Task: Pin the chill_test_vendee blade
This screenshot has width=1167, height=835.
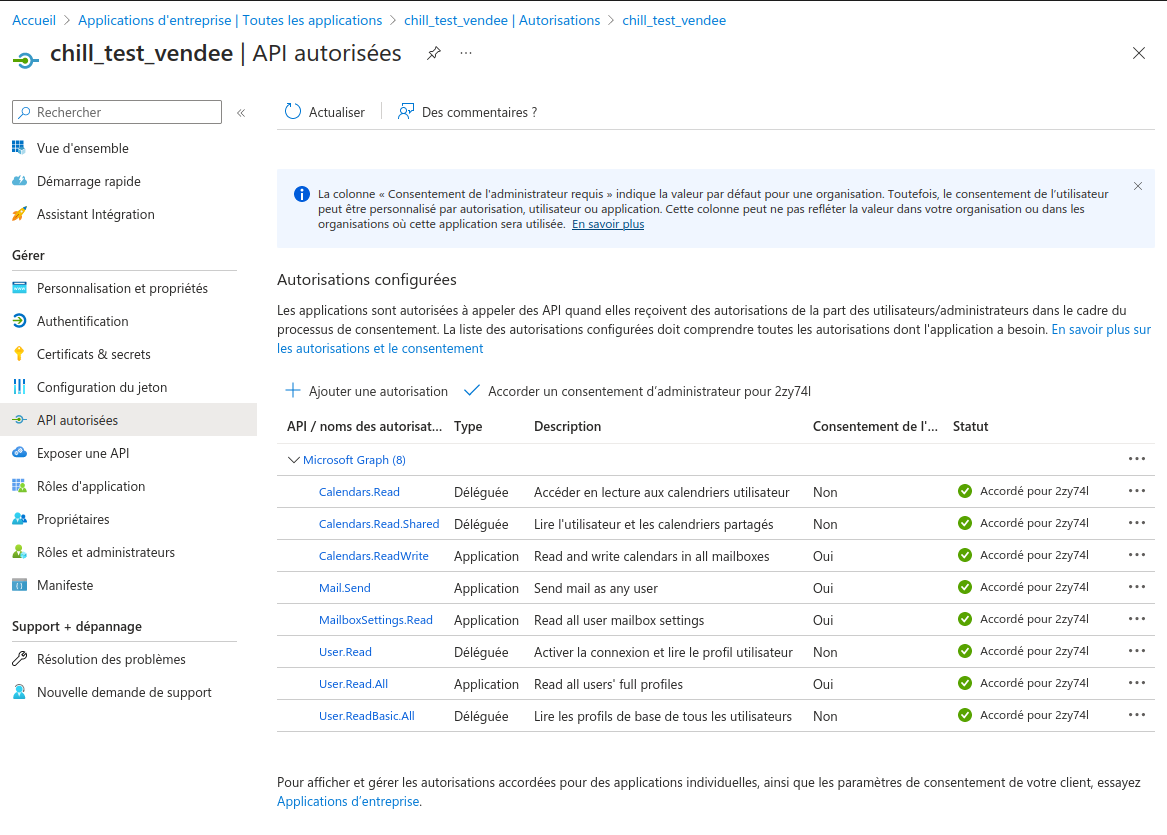Action: pos(433,53)
